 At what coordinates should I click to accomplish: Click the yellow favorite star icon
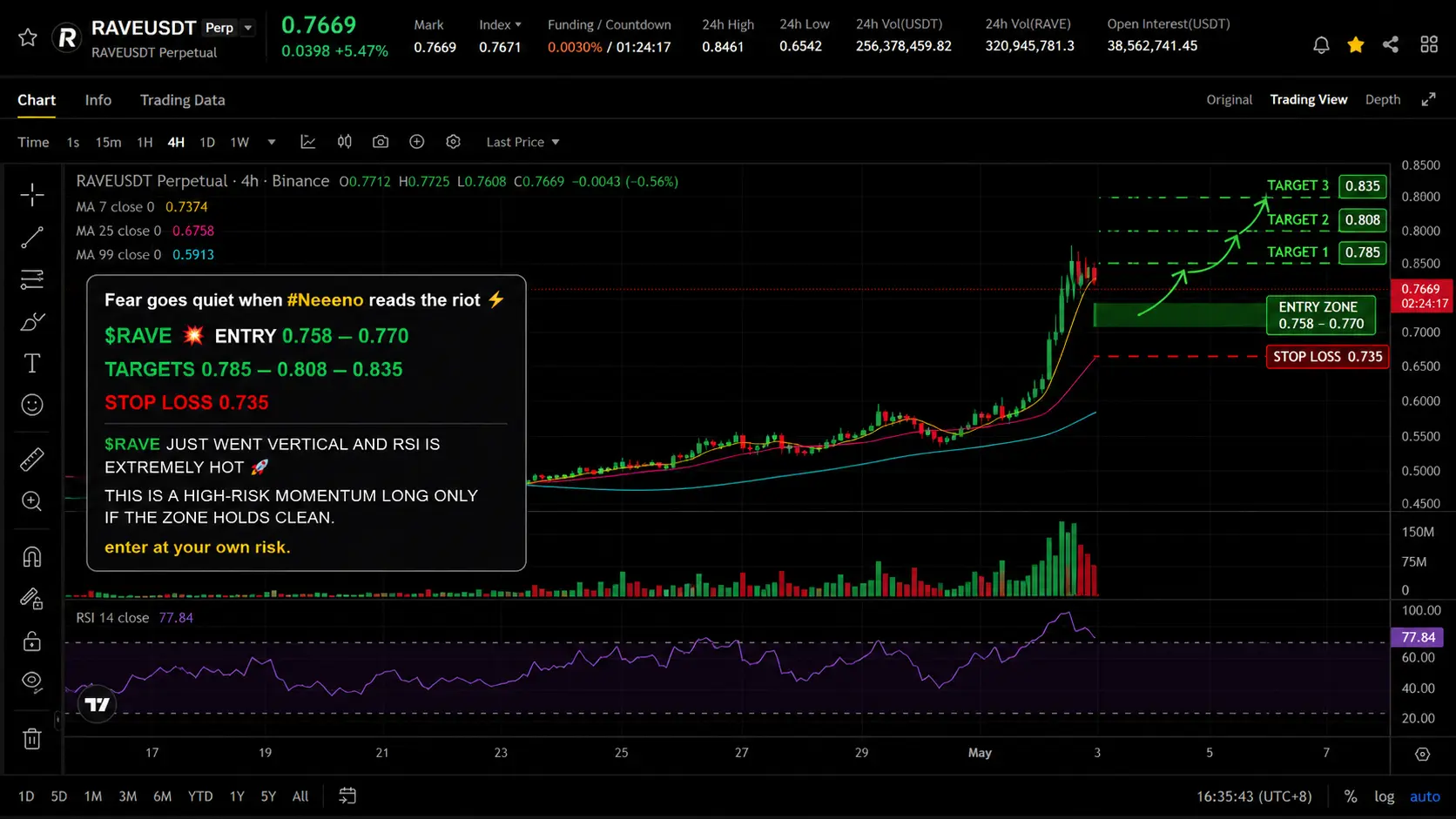pyautogui.click(x=1356, y=44)
